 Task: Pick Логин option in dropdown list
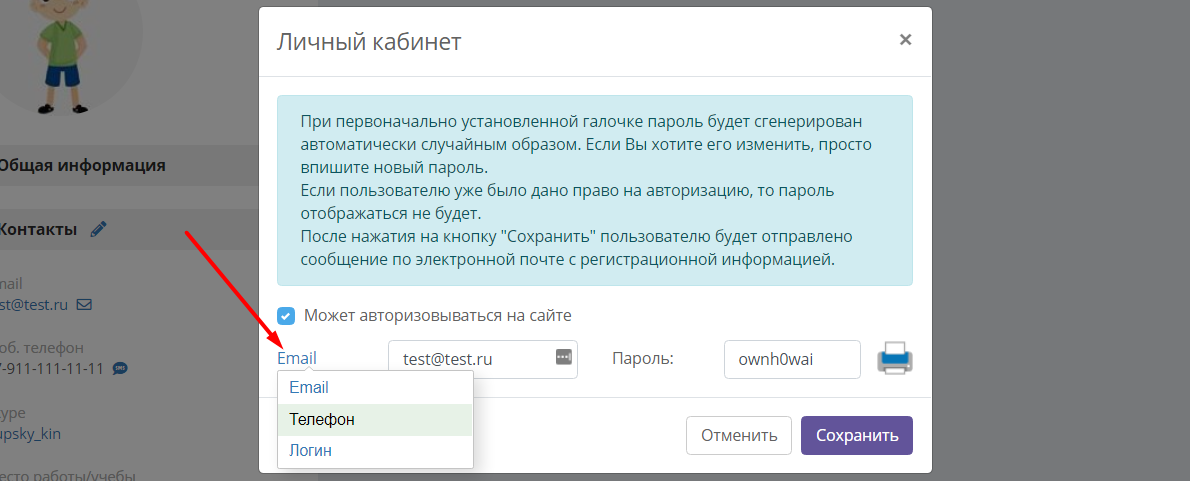(x=376, y=451)
